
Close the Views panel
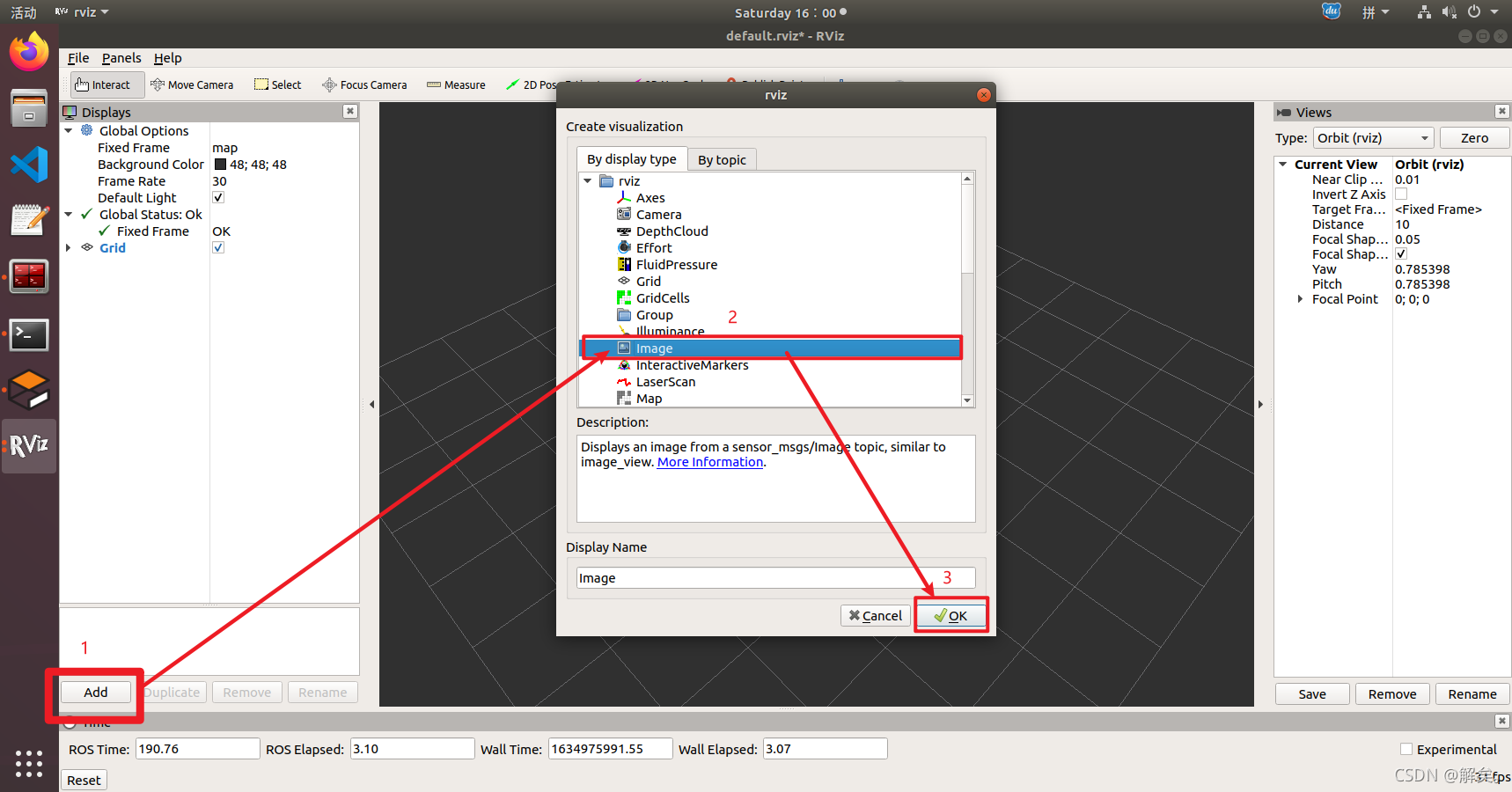pyautogui.click(x=1501, y=111)
